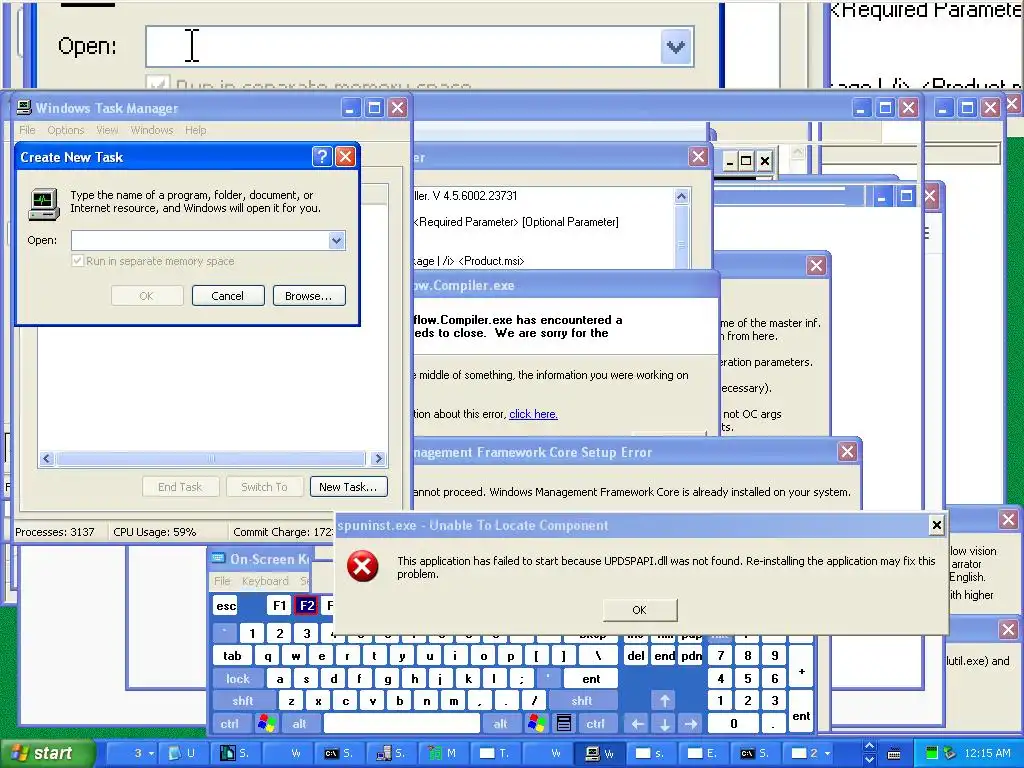
Task: Click the End Task button in Task Manager
Action: (x=180, y=487)
